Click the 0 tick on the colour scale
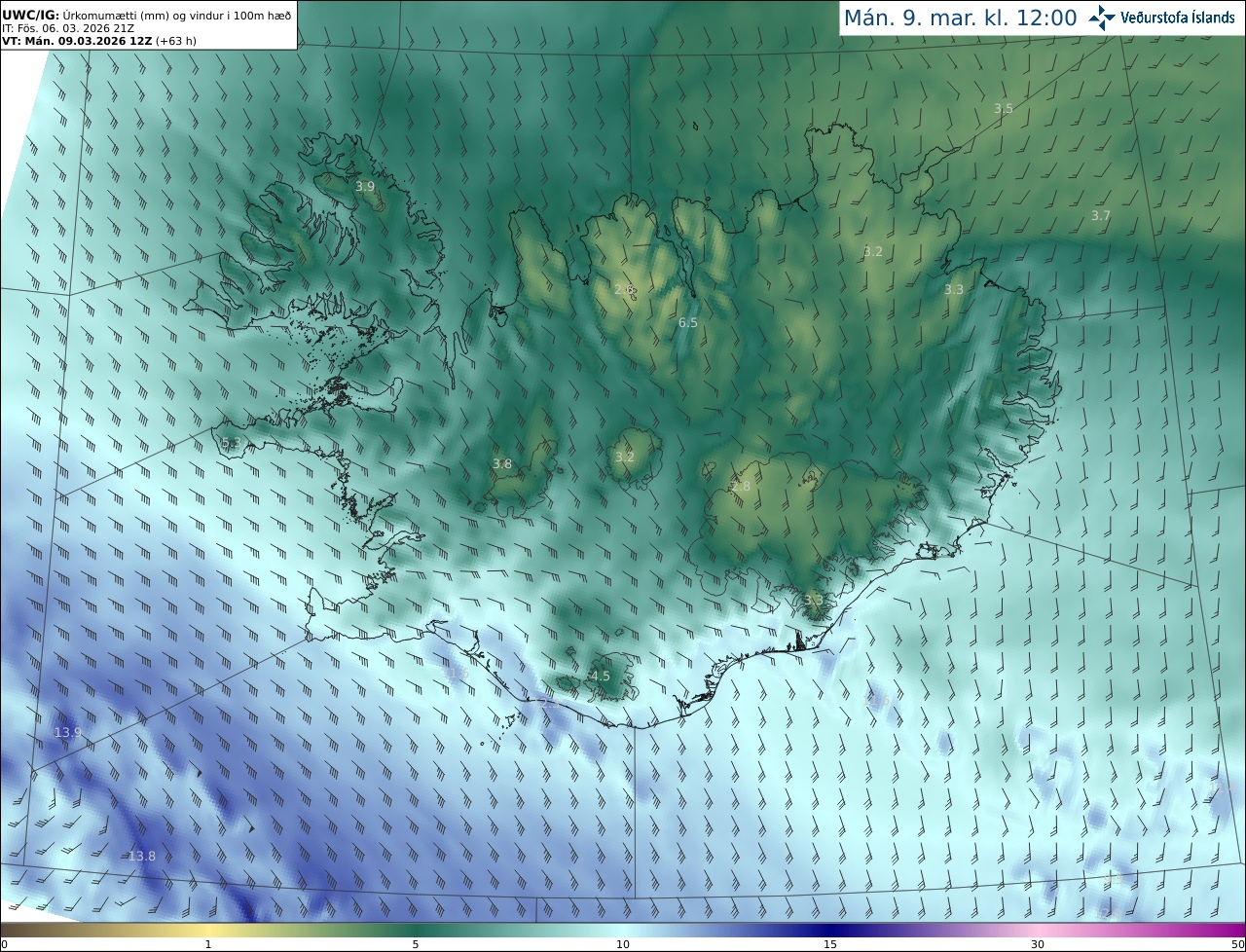Viewport: 1246px width, 952px height. [x=4, y=944]
